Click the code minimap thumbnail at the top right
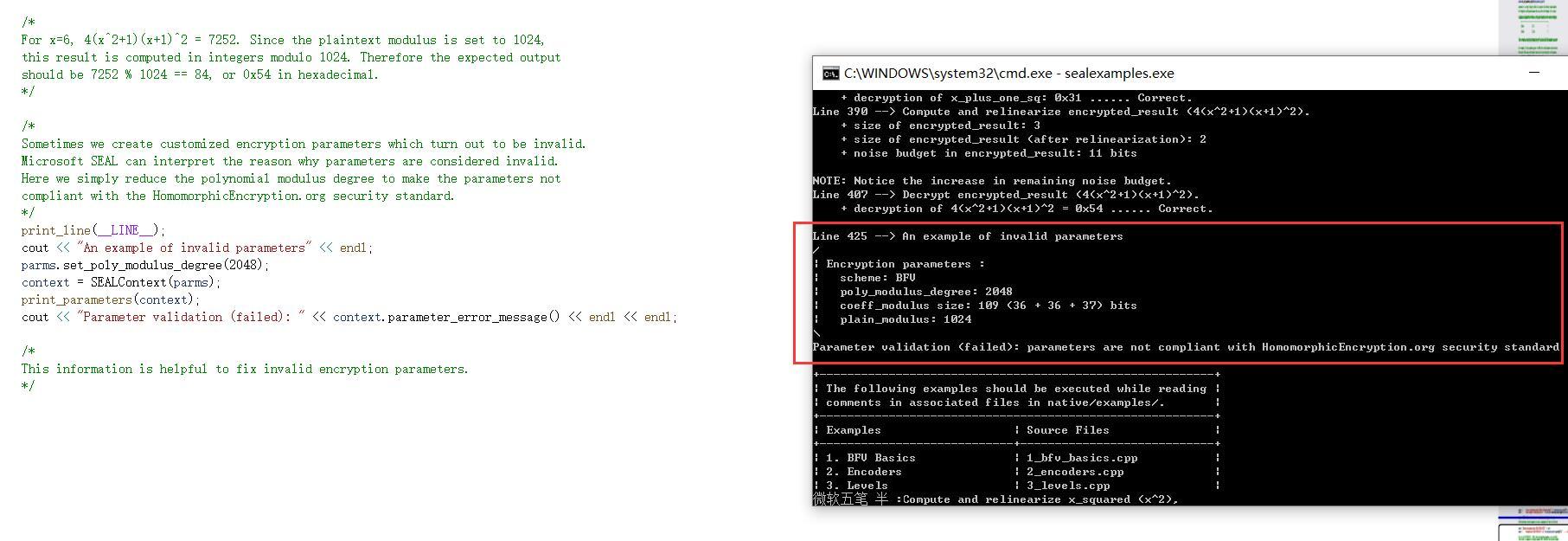 (1533, 26)
